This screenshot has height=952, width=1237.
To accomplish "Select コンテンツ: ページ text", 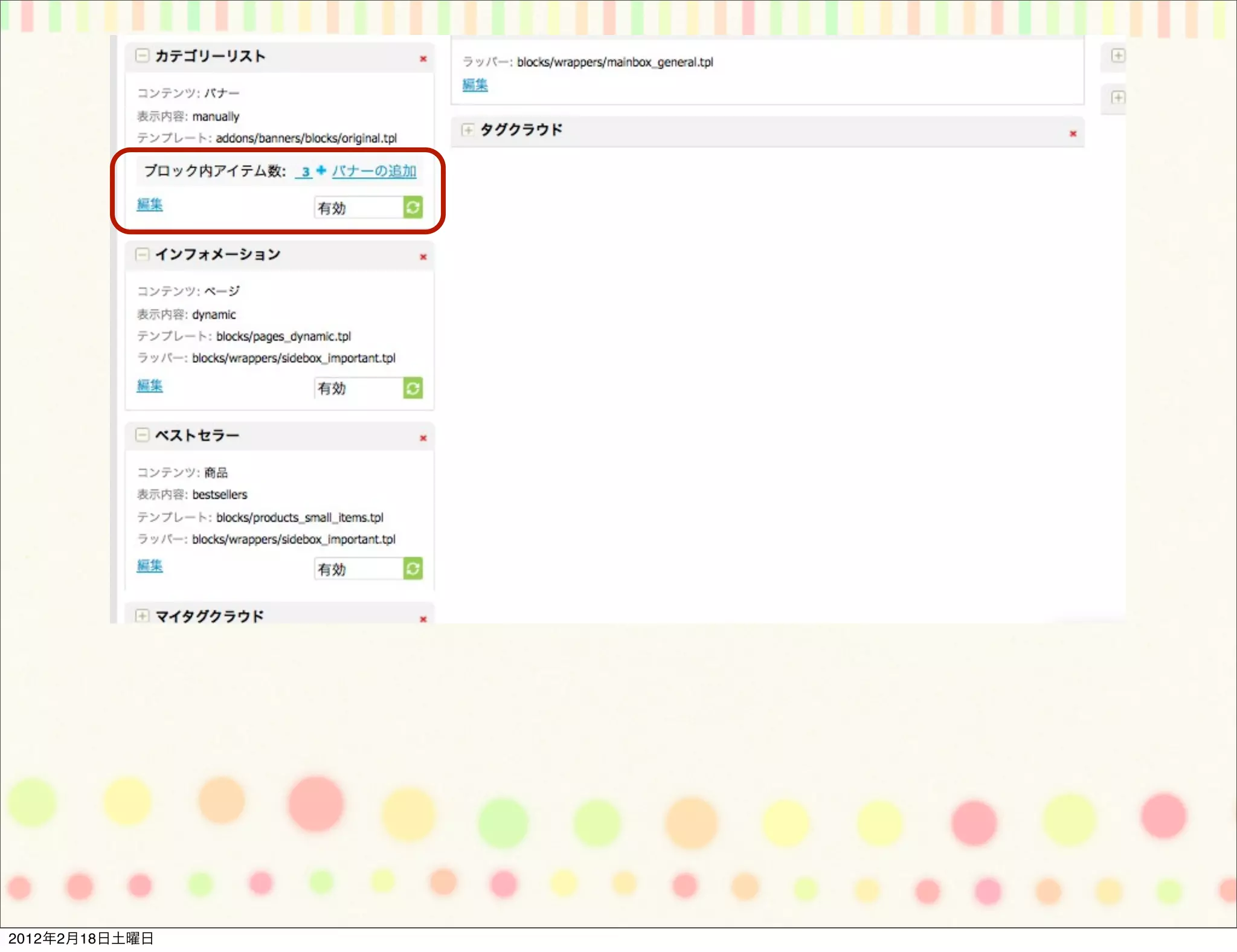I will [x=188, y=291].
